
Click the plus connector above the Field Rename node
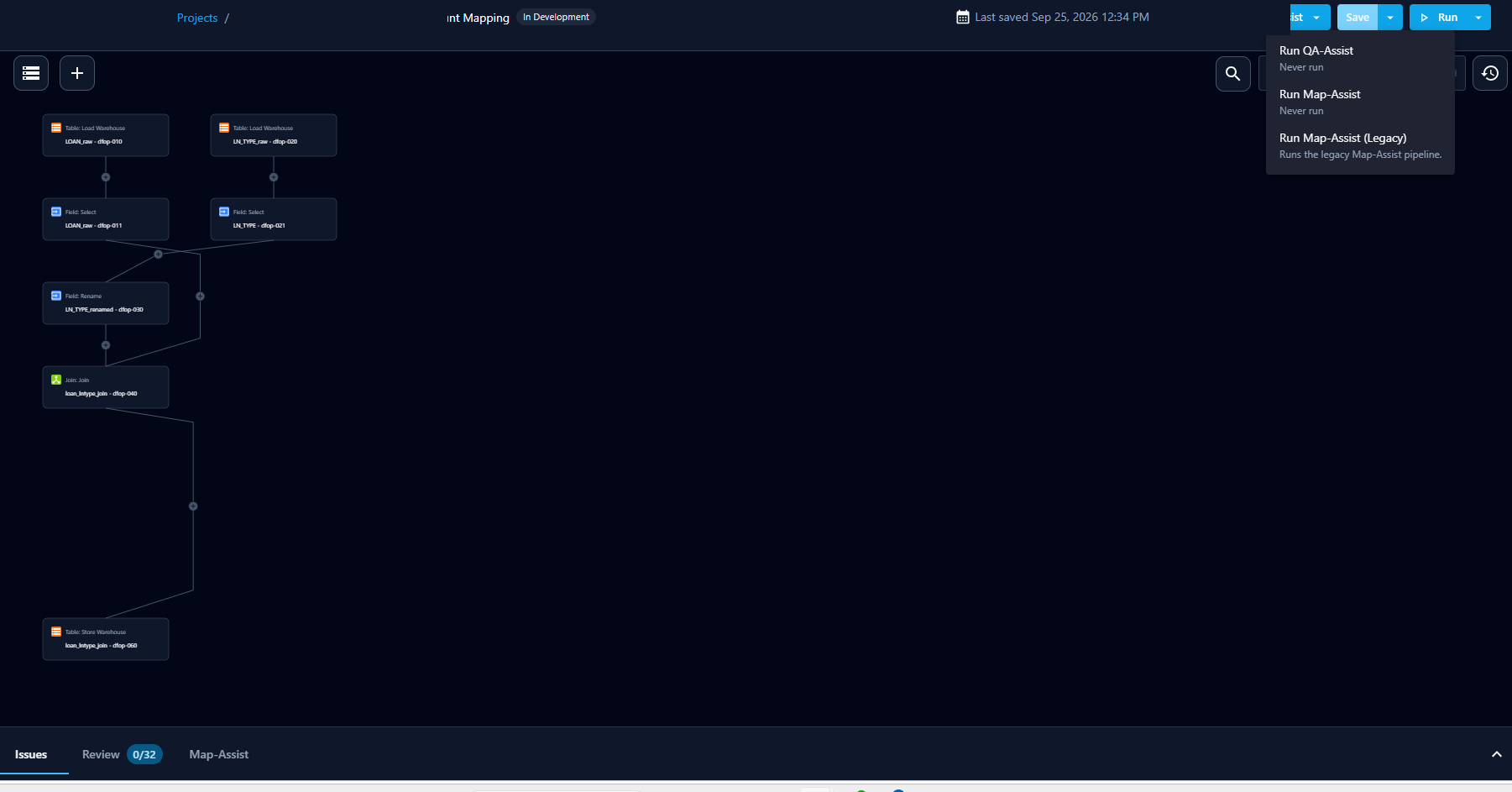pyautogui.click(x=158, y=254)
